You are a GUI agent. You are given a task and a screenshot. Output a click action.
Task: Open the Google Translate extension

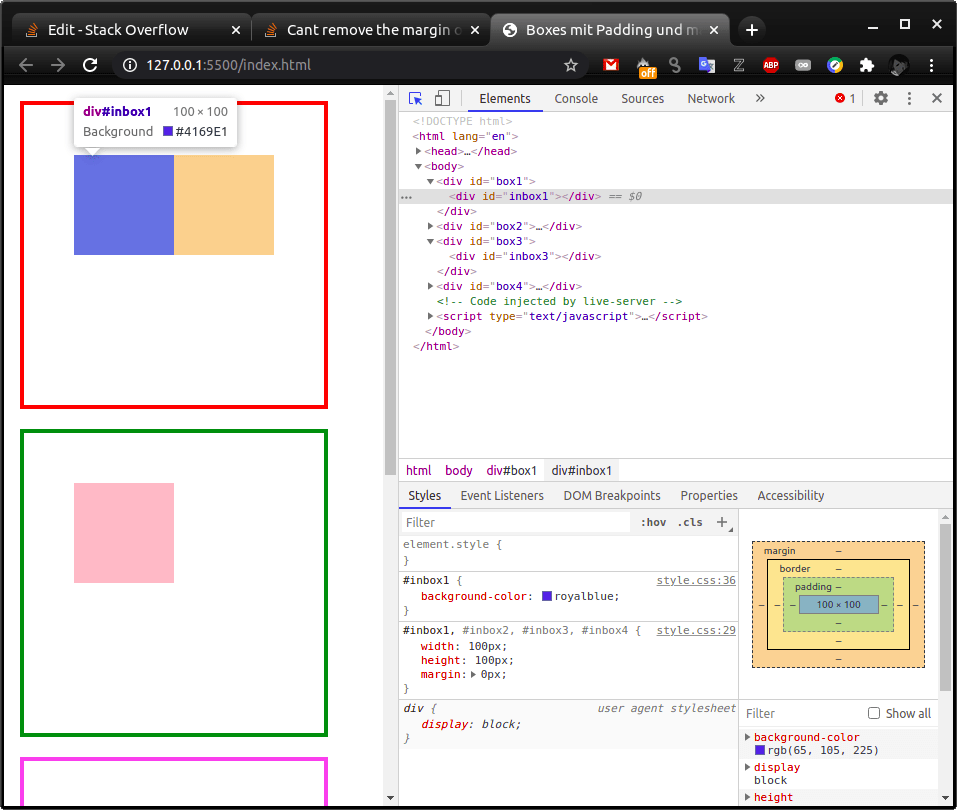(x=707, y=65)
